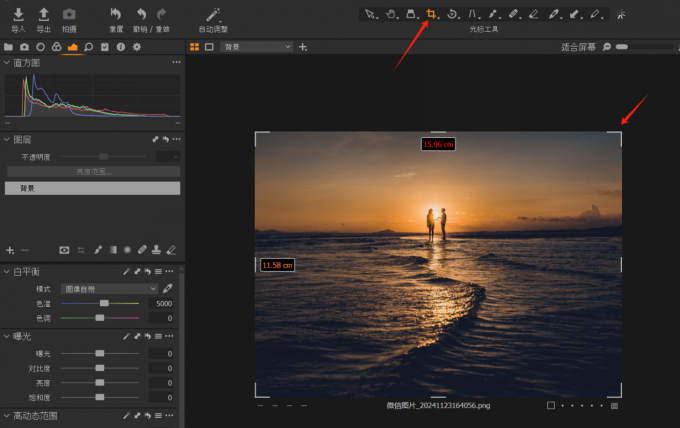The image size is (680, 428).
Task: Click the starburst icon right of cursor tools
Action: (x=621, y=14)
